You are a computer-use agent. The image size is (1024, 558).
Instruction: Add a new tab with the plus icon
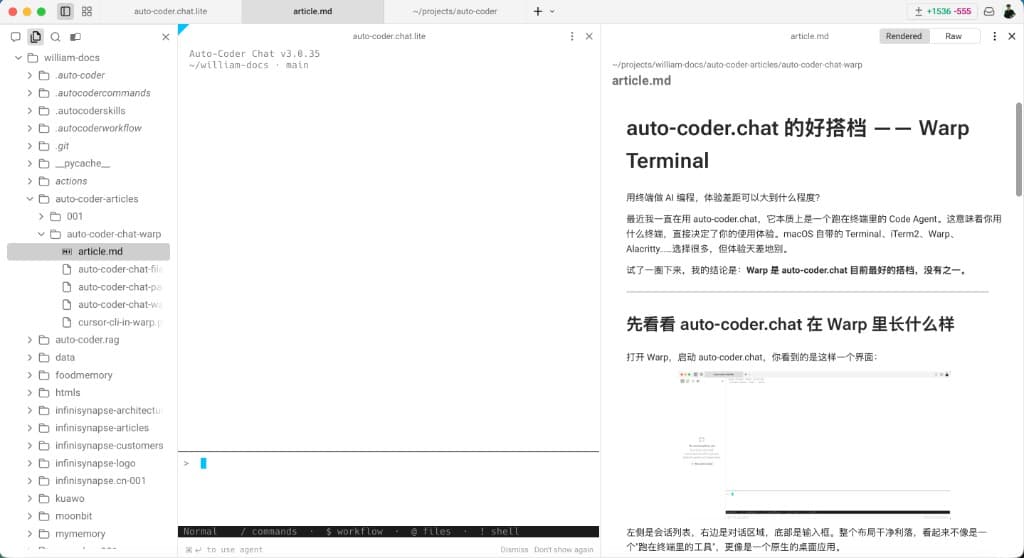[x=537, y=11]
